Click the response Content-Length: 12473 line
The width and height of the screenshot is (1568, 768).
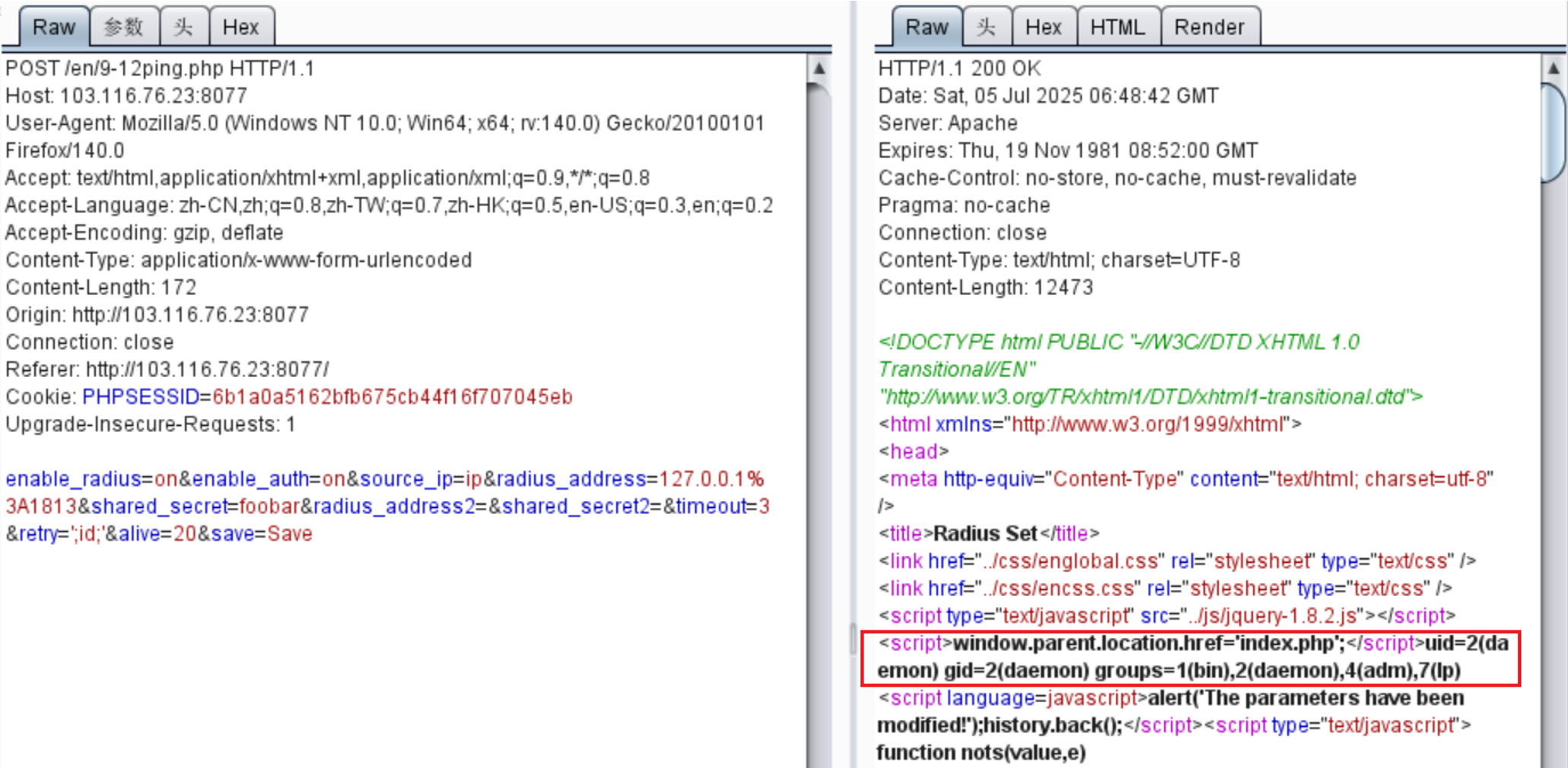click(986, 287)
